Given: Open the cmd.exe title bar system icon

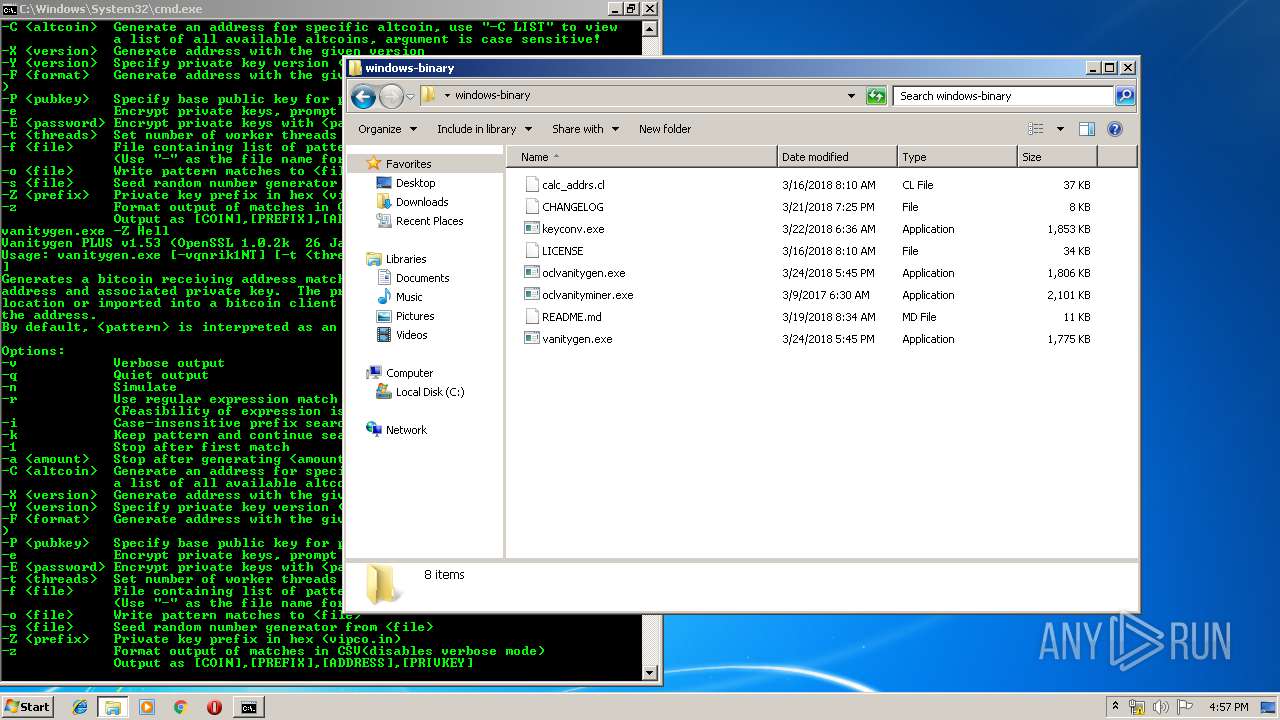Looking at the screenshot, I should 9,9.
